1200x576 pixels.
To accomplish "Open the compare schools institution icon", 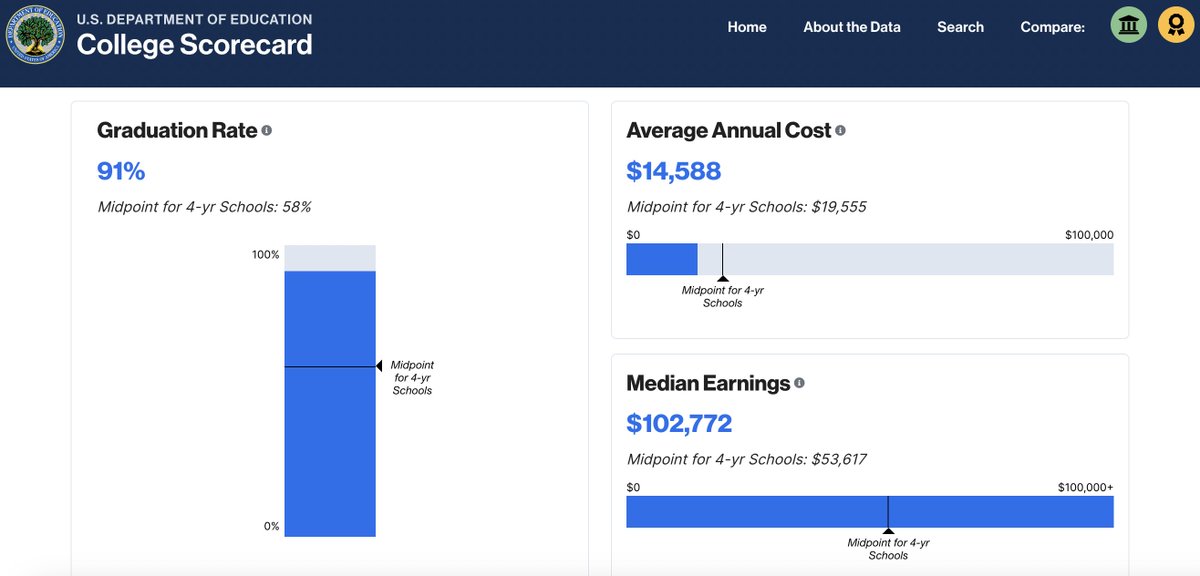I will click(x=1129, y=26).
